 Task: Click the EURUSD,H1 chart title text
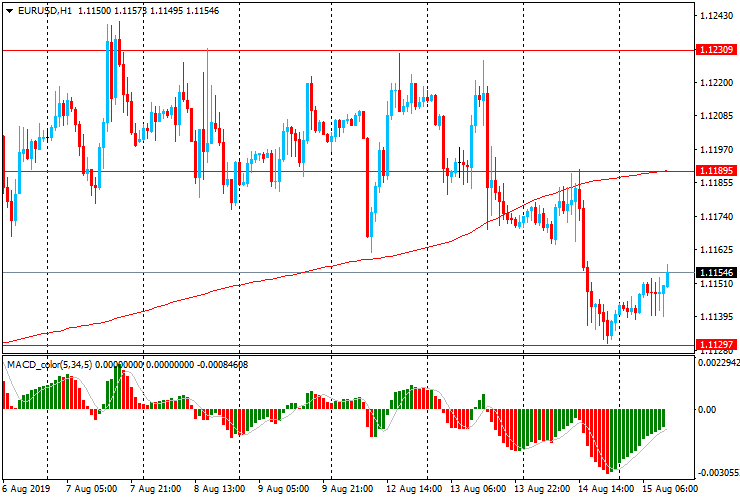[45, 11]
